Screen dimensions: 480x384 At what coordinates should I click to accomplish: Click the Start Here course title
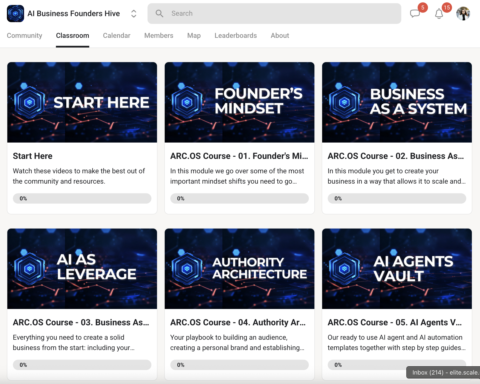coord(32,156)
